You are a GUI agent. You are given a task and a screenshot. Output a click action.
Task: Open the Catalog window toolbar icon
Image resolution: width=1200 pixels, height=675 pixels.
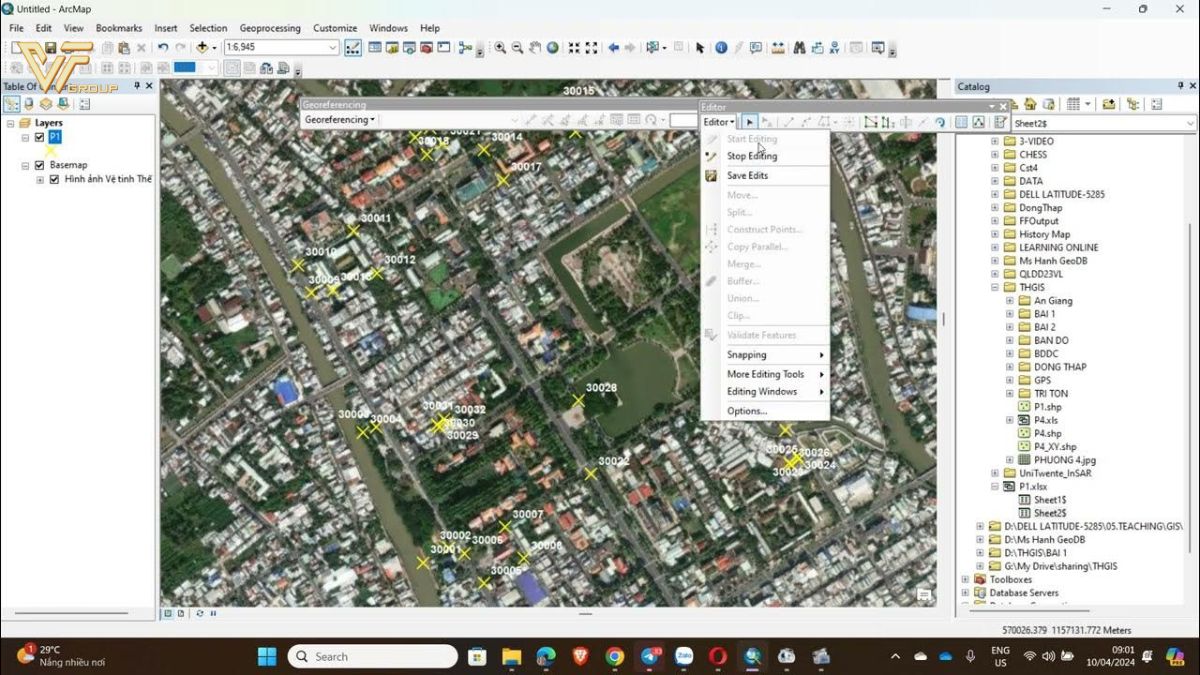click(x=392, y=47)
